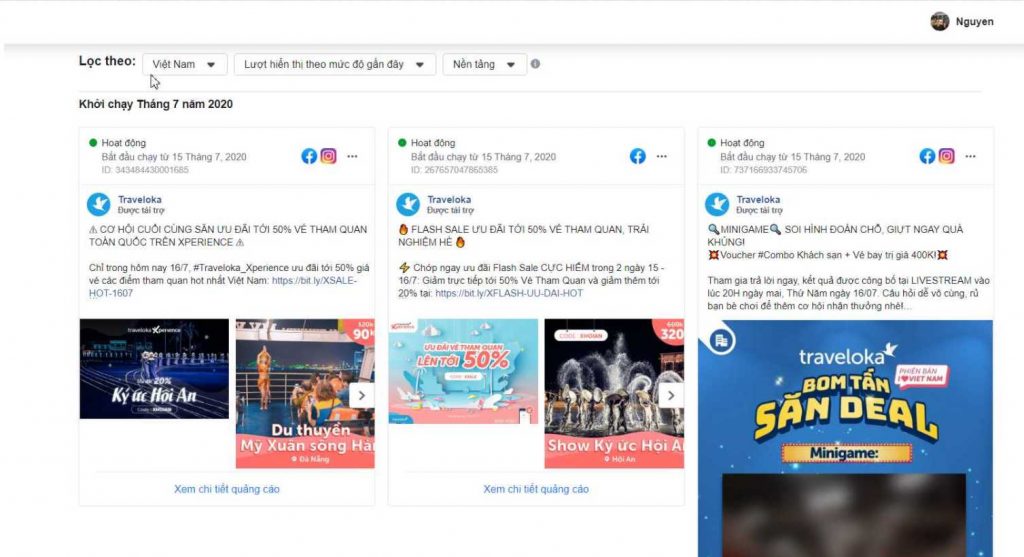Screen dimensions: 1024x557
Task: Click Instagram icon on ad ID 737166933745706
Action: 947,156
